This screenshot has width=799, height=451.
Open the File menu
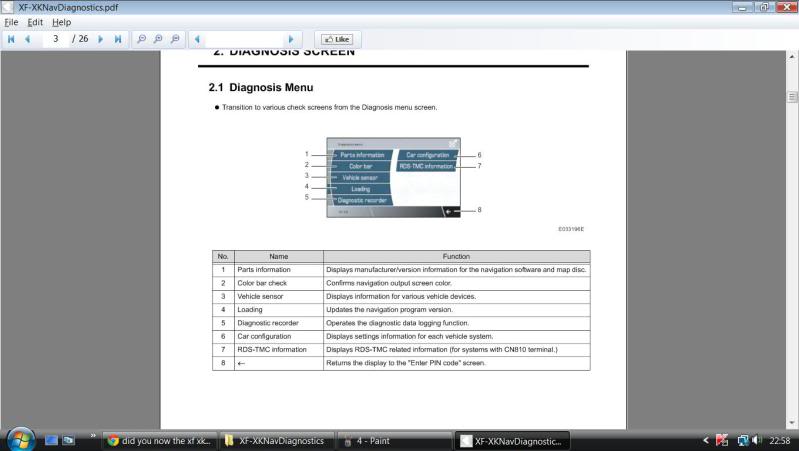click(x=11, y=22)
